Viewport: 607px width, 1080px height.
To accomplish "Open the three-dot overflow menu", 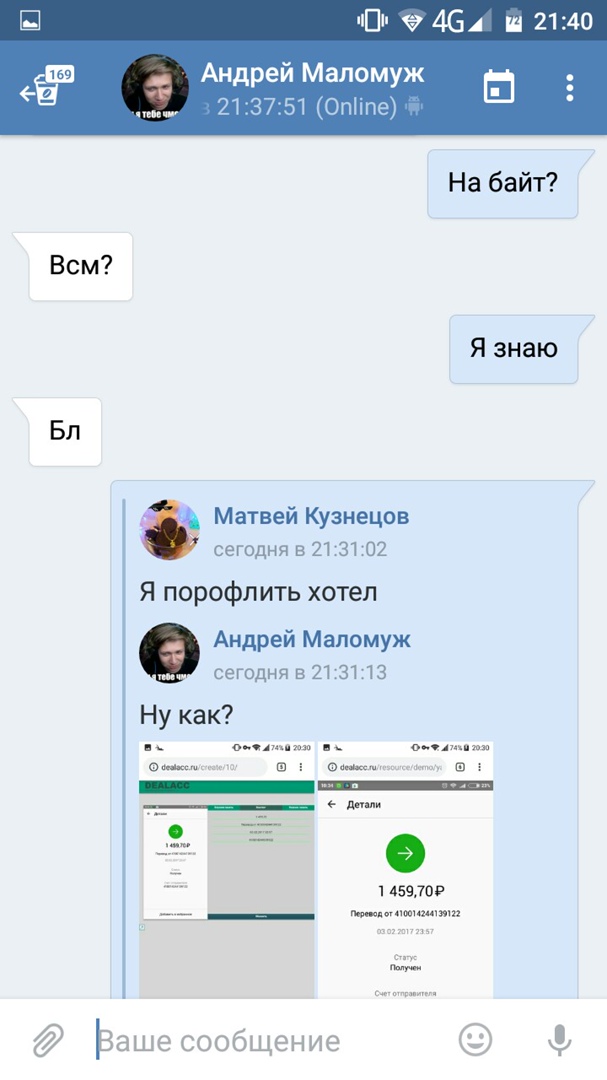I will 569,87.
